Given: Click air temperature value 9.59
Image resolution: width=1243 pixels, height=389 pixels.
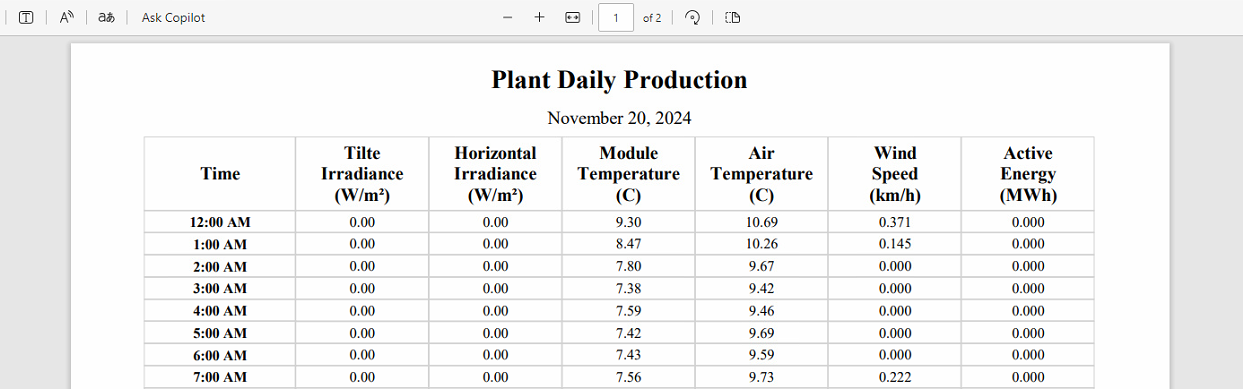Looking at the screenshot, I should 761,355.
